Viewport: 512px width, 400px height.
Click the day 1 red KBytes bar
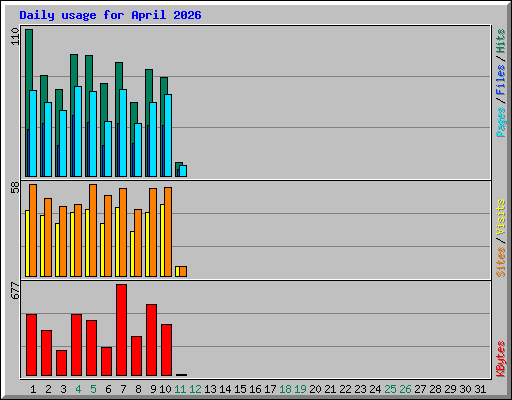click(31, 345)
